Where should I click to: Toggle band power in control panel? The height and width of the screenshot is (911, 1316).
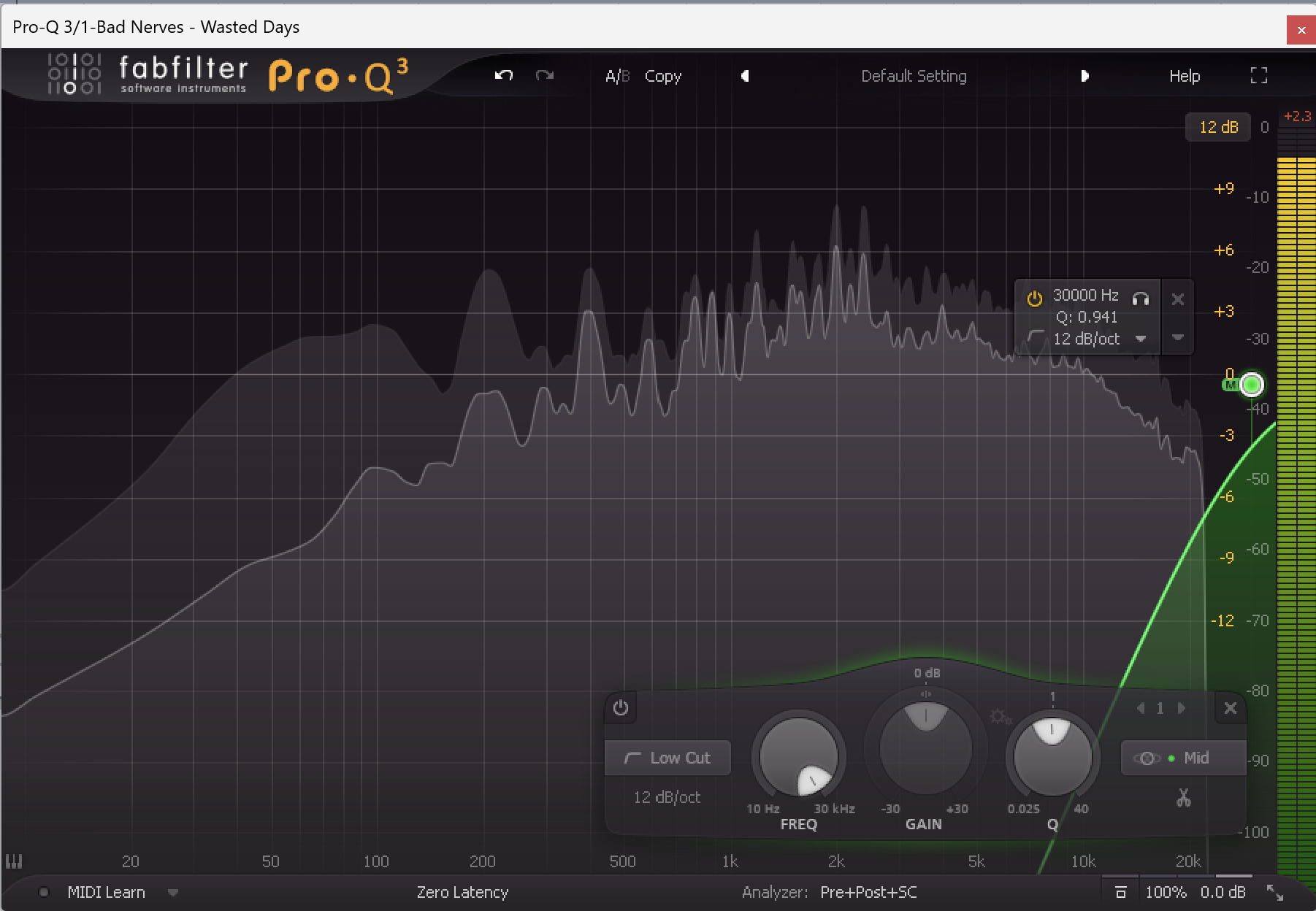(621, 707)
